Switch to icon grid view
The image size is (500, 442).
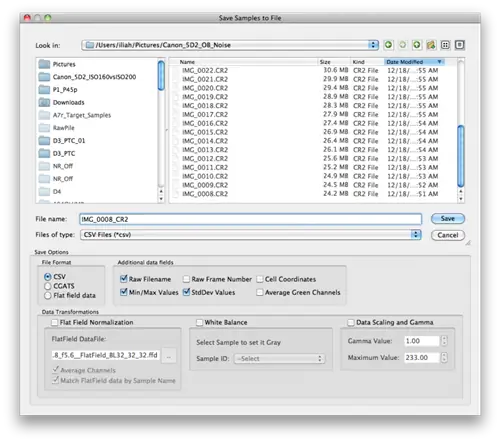(445, 45)
